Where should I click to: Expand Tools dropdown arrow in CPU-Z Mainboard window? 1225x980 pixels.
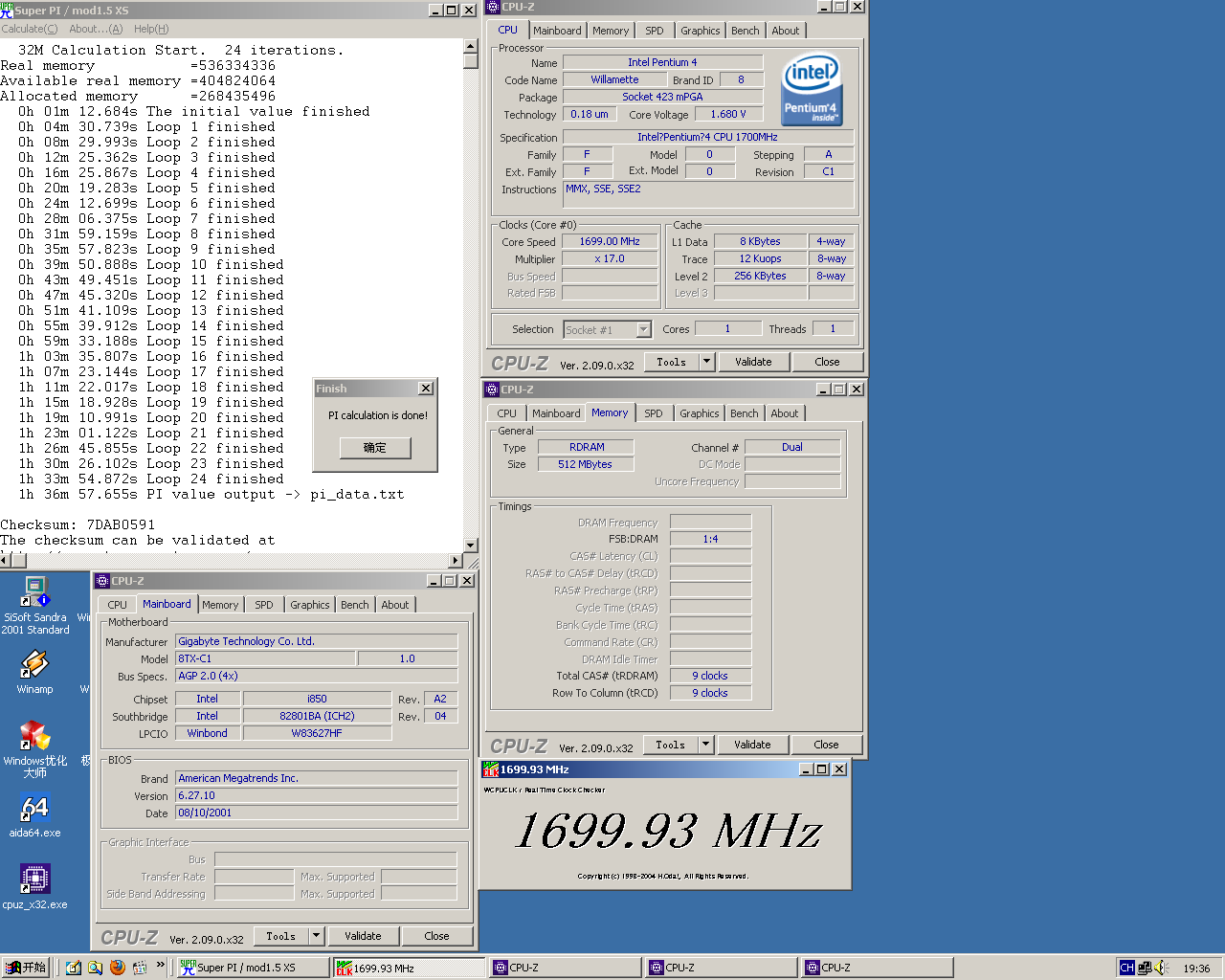pos(317,936)
